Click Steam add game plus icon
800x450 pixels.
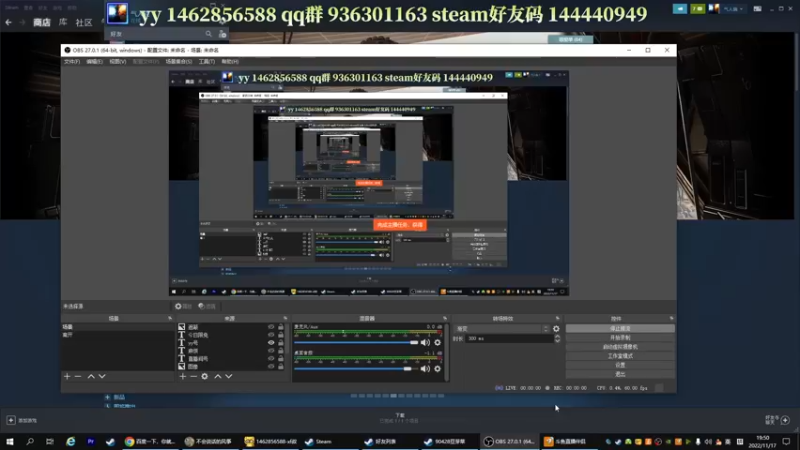[x=11, y=420]
